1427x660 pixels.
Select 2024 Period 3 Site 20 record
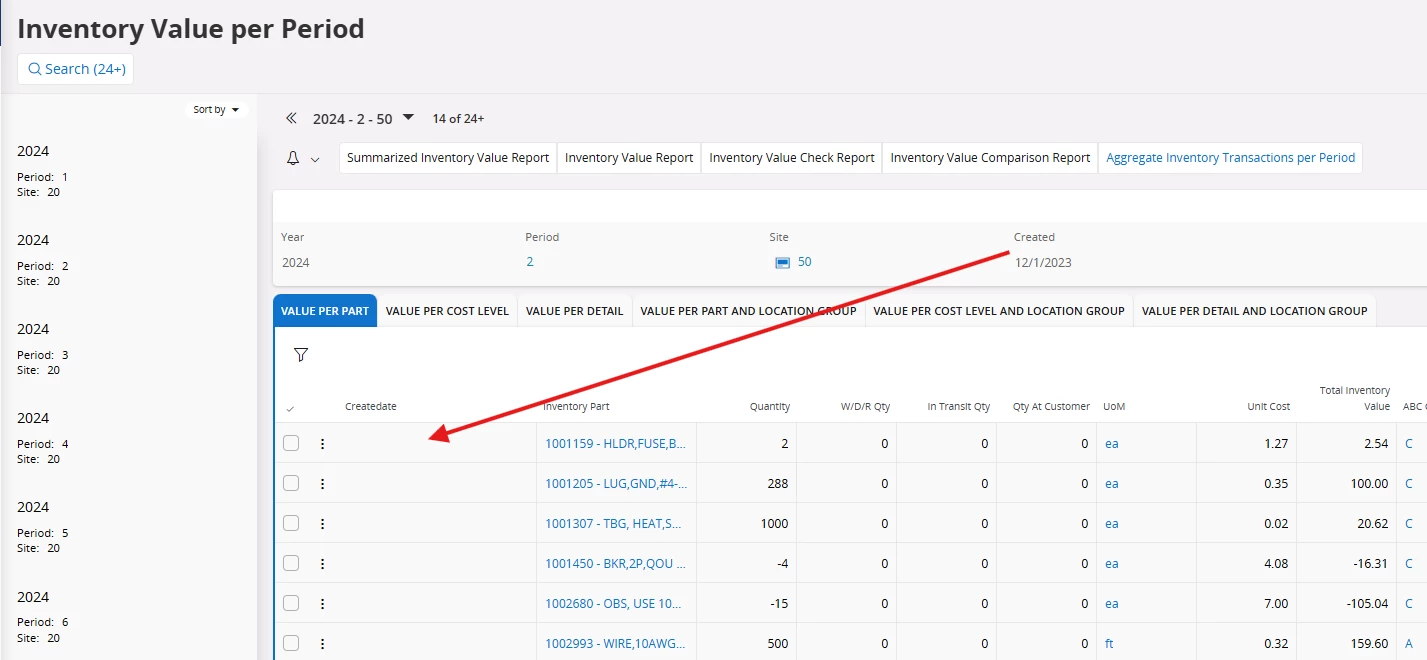coord(128,349)
